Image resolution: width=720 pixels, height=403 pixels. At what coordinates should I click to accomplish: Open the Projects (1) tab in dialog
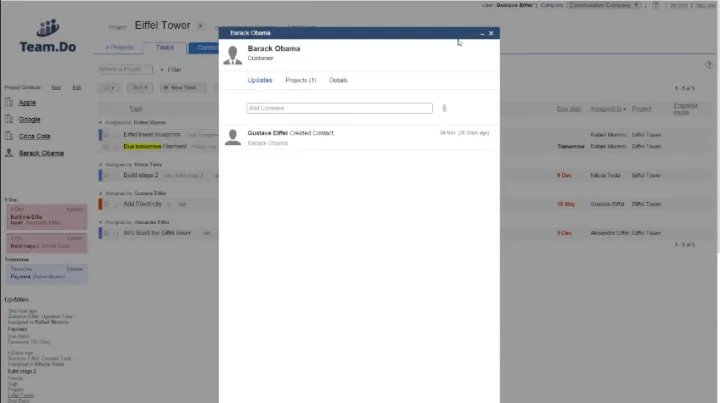pos(301,80)
